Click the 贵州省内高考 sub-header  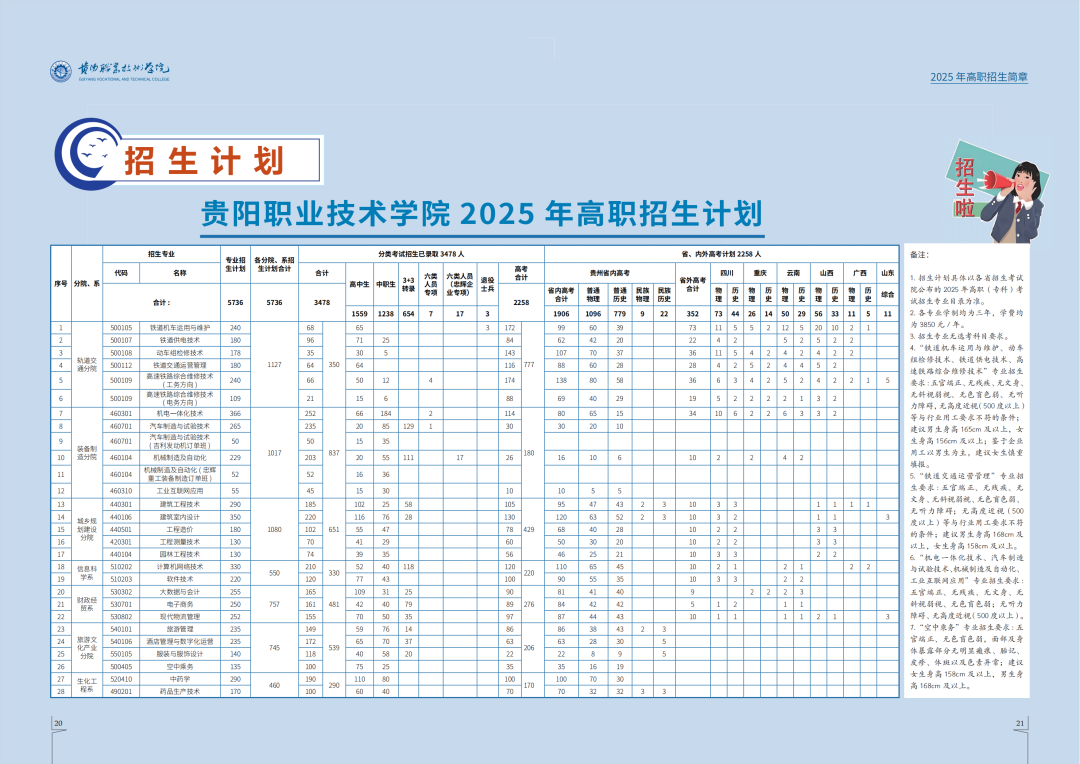pyautogui.click(x=606, y=271)
